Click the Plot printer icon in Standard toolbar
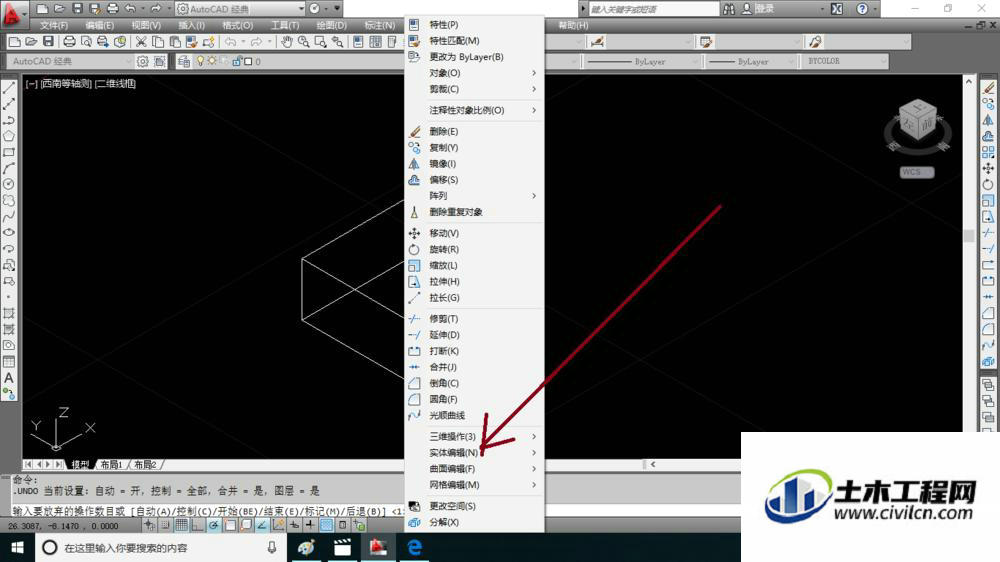 69,42
